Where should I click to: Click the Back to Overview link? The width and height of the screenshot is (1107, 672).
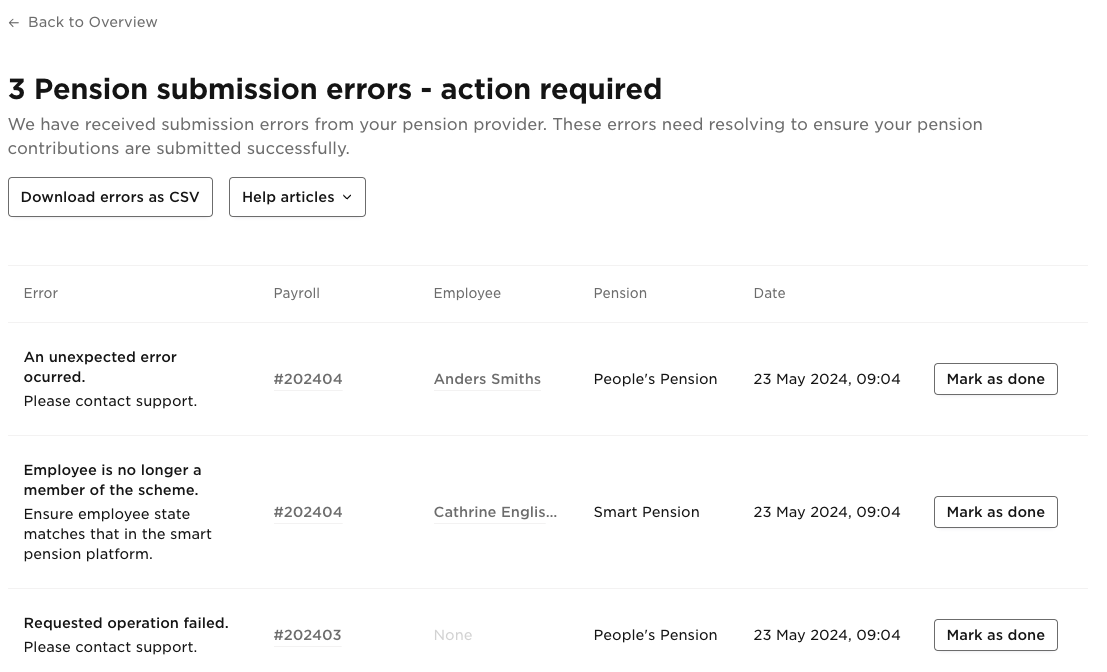(93, 22)
